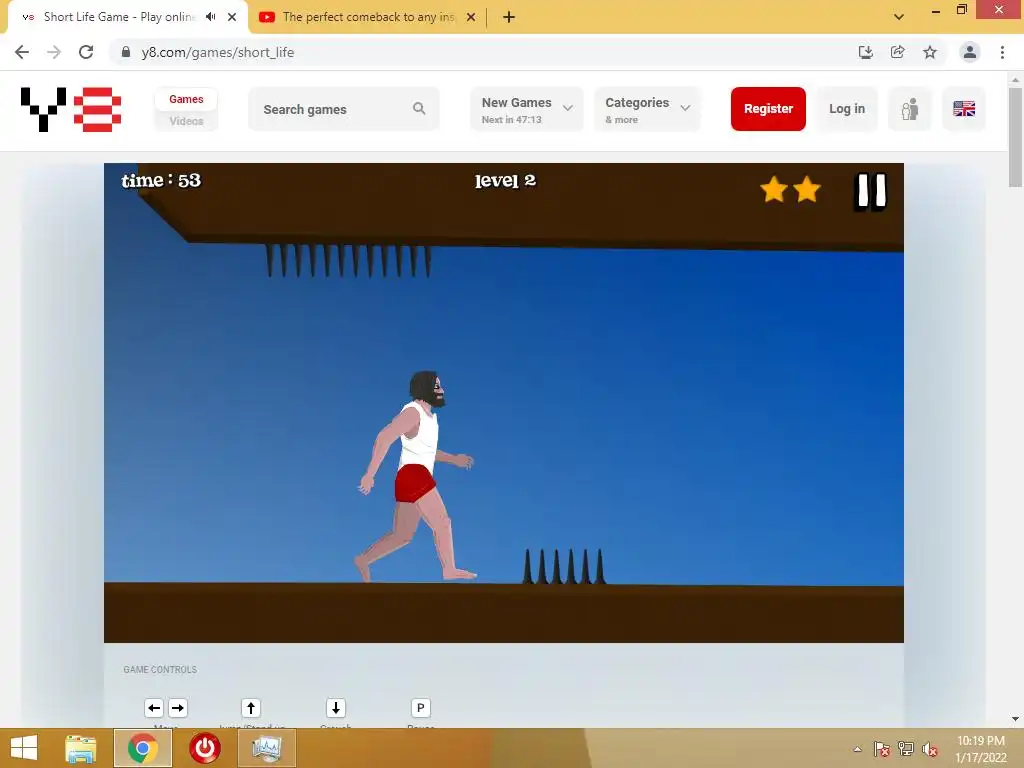Open the Chrome profile icon
This screenshot has width=1024, height=768.
click(x=970, y=52)
